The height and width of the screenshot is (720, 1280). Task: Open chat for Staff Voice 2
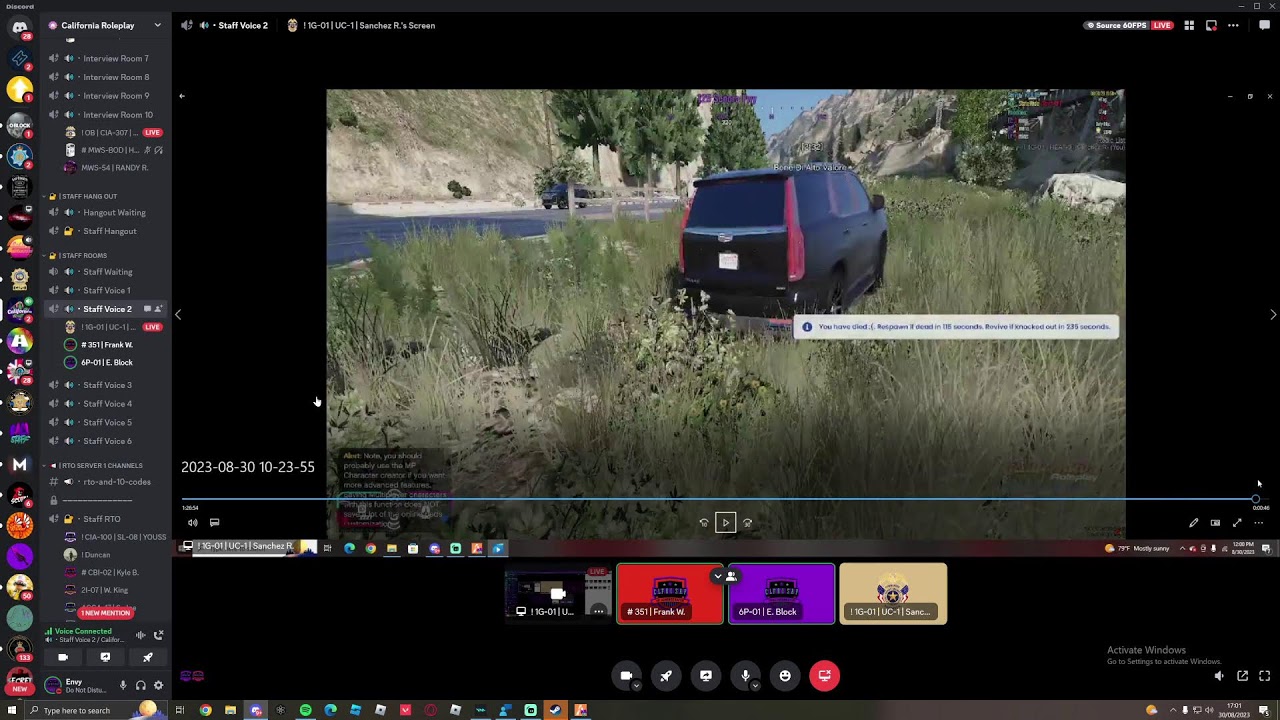coord(147,309)
